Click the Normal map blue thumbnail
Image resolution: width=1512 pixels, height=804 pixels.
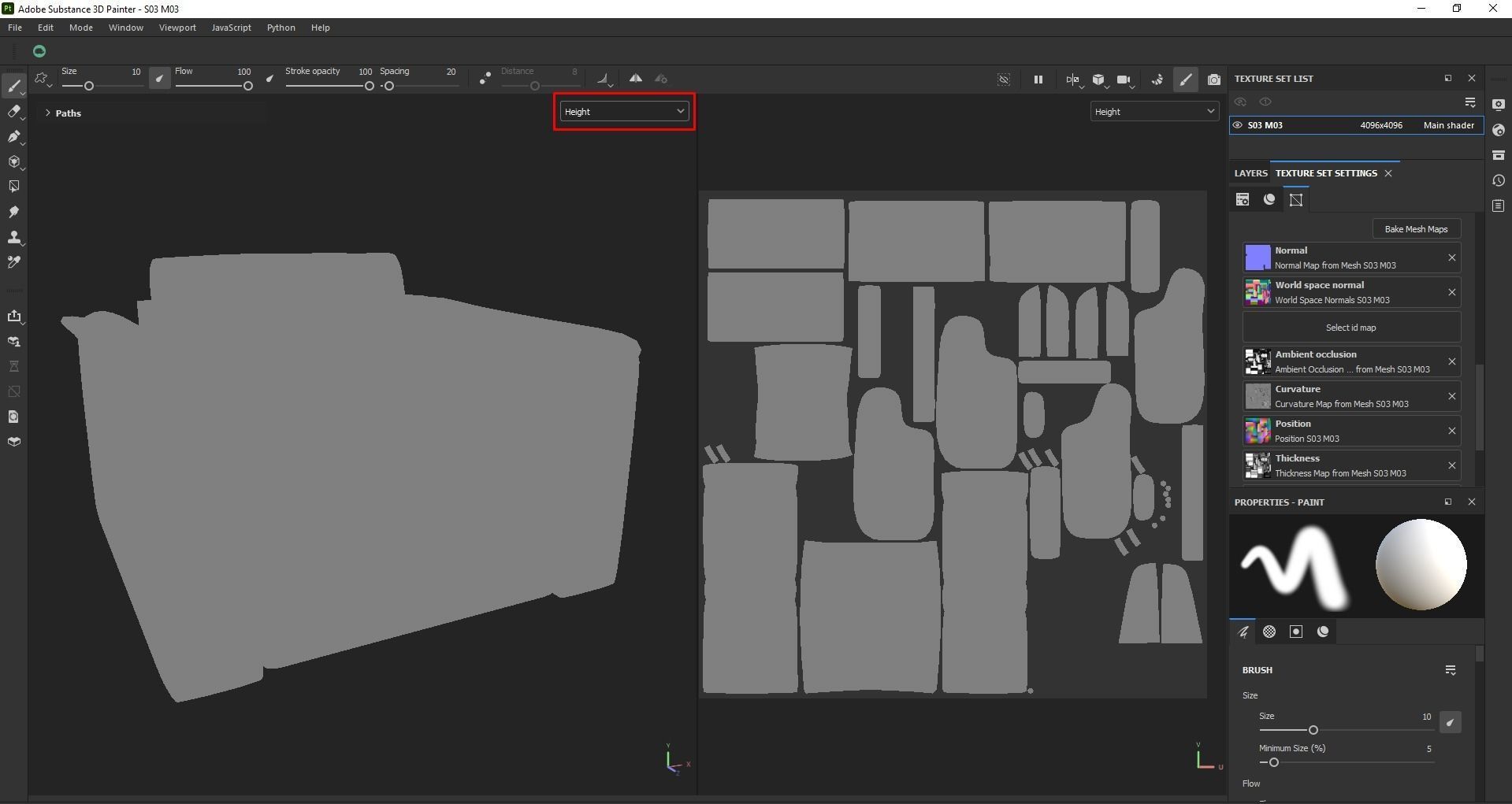click(1258, 258)
